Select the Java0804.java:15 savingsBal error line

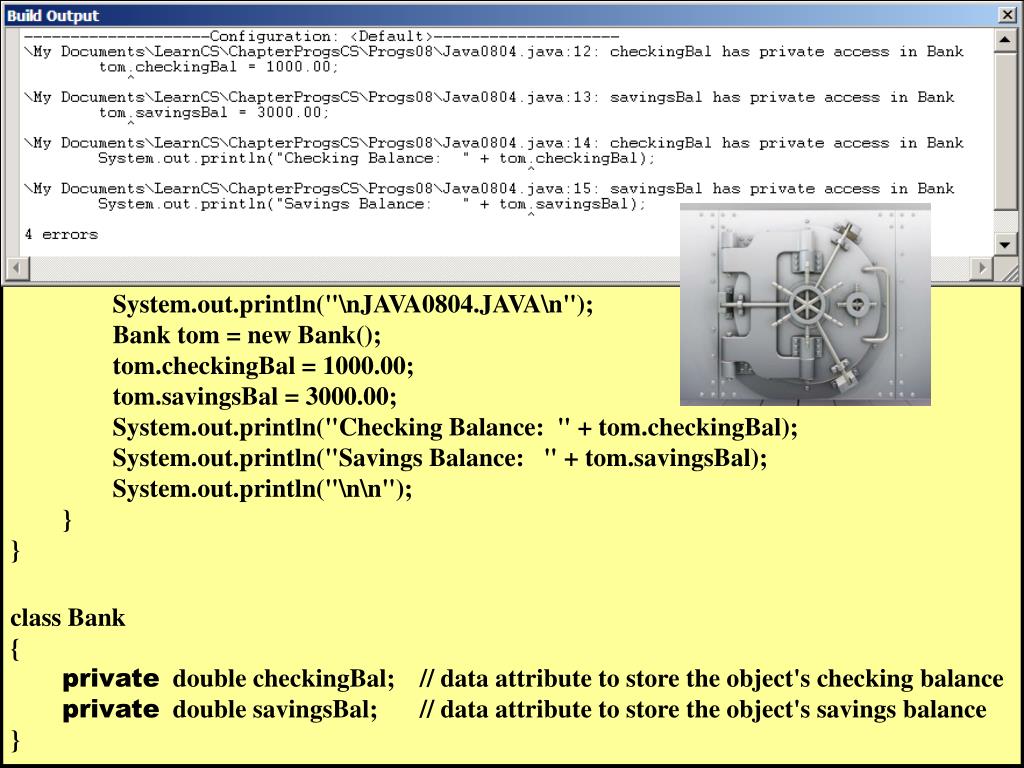coord(489,189)
